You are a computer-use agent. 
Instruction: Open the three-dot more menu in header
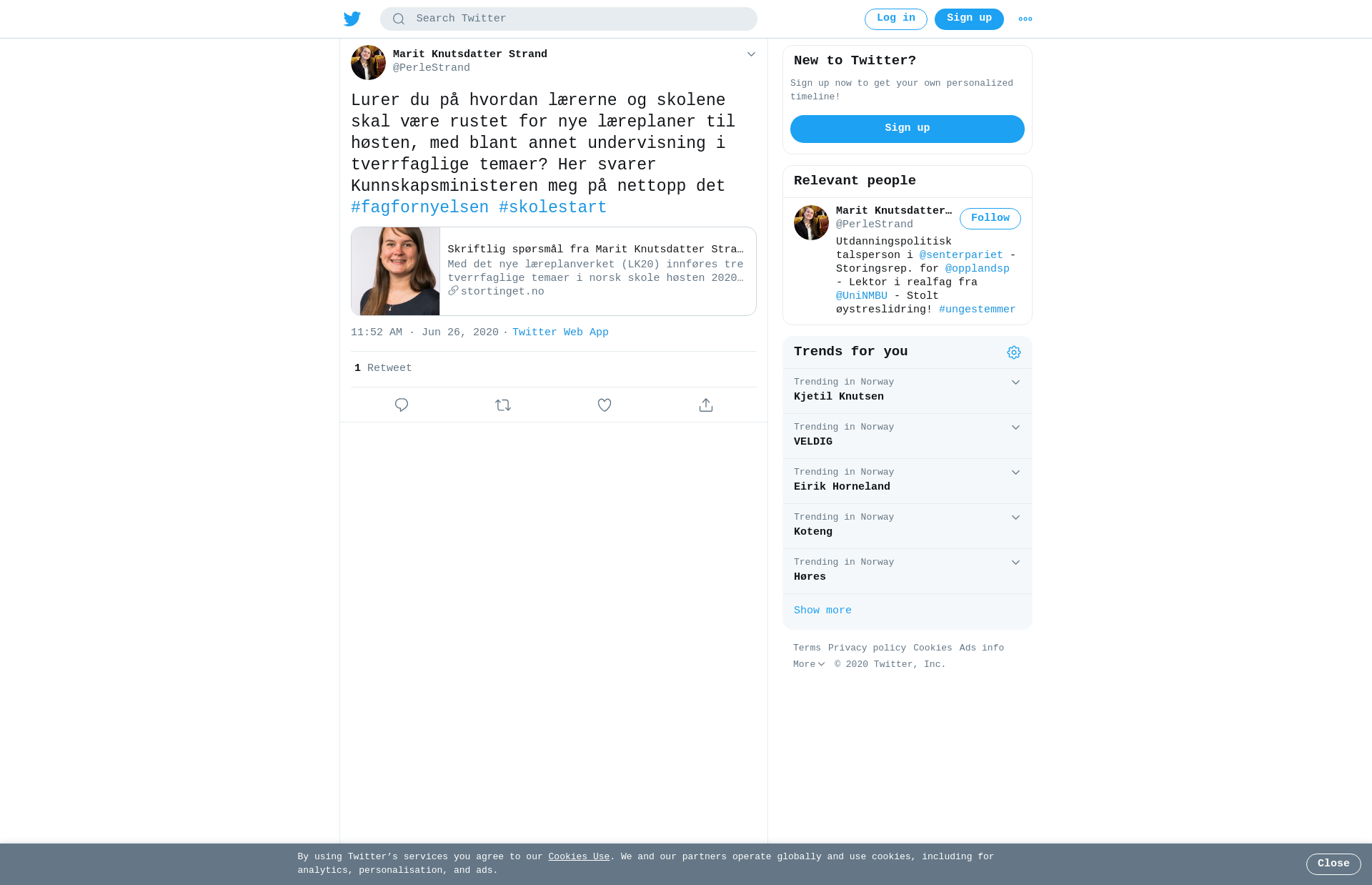pos(1025,19)
